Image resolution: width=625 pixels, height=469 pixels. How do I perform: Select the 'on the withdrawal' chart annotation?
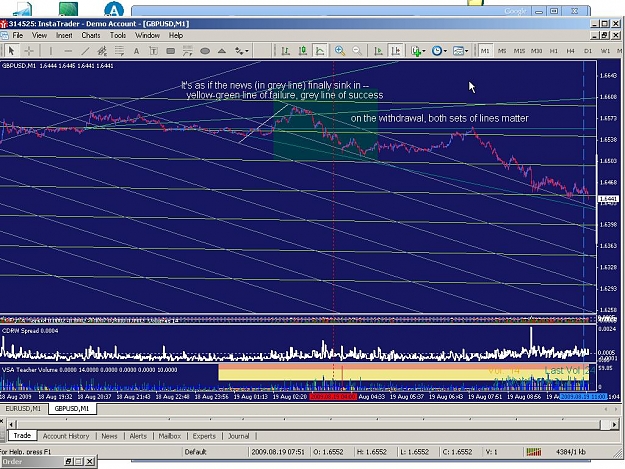pyautogui.click(x=440, y=118)
